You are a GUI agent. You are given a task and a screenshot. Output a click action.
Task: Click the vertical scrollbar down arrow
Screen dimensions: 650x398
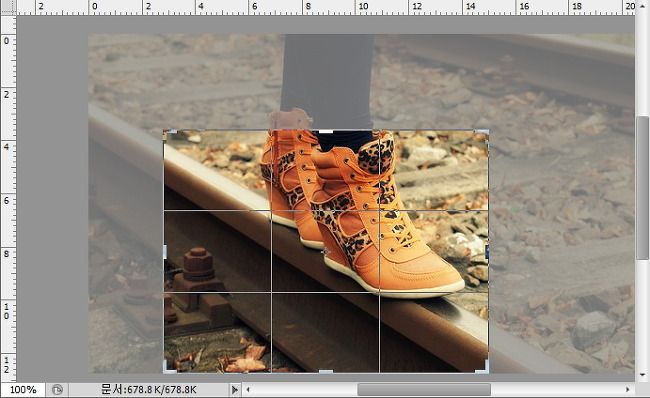[x=643, y=375]
